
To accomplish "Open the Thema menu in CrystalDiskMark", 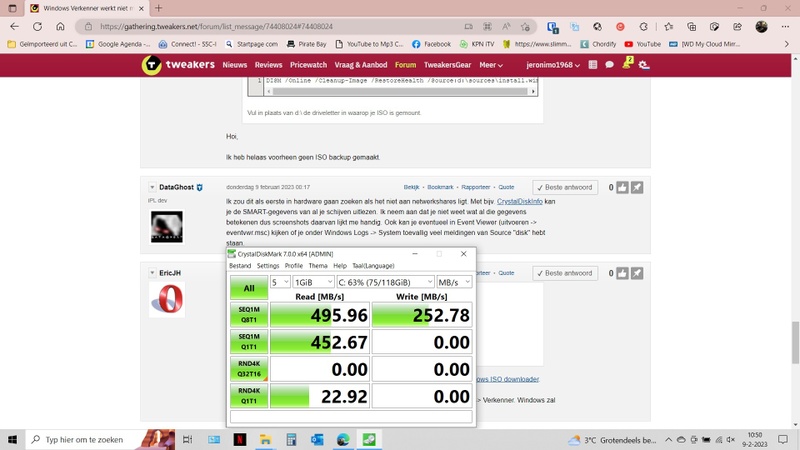I will 318,266.
